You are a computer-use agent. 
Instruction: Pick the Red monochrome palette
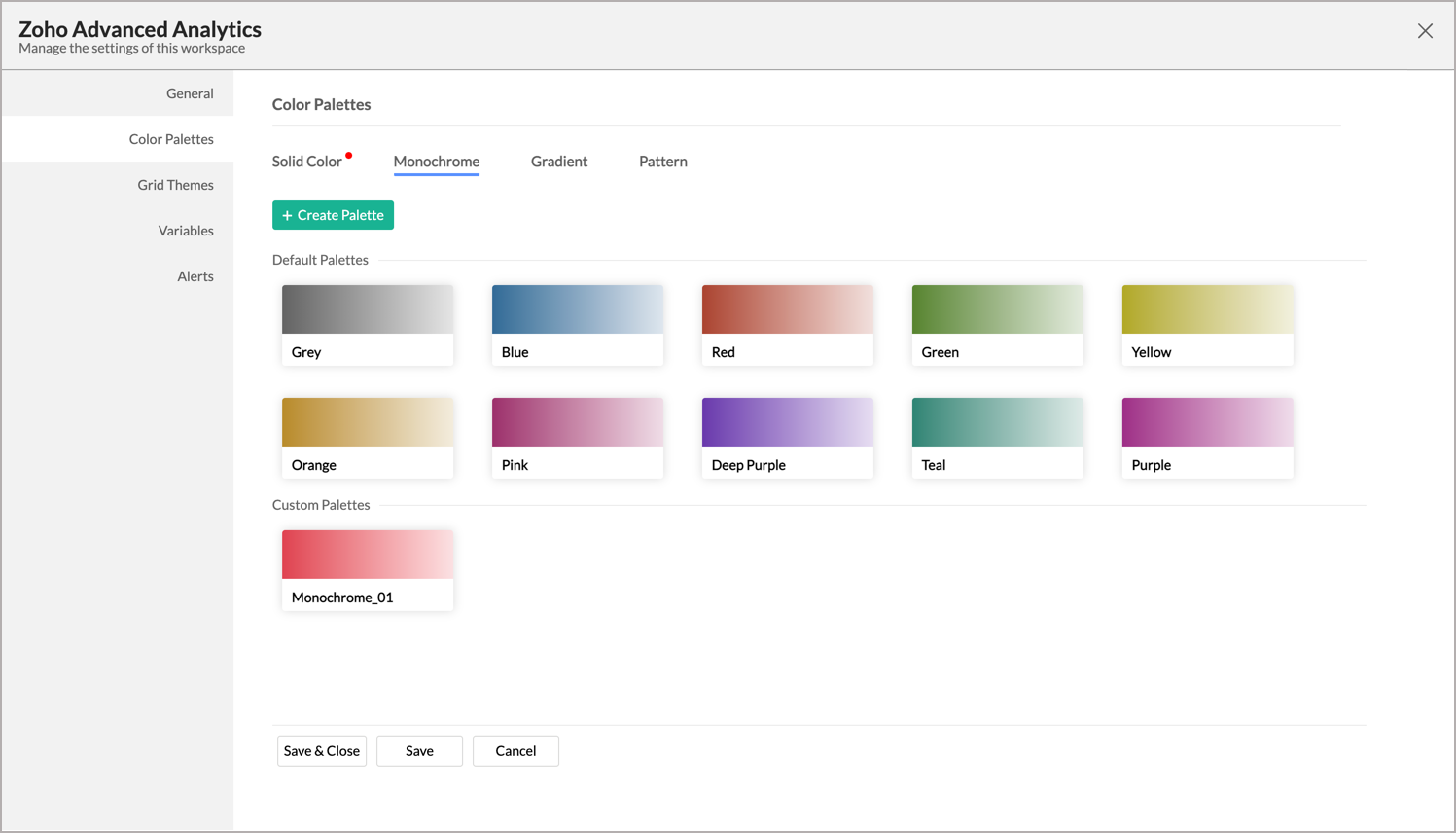(788, 325)
